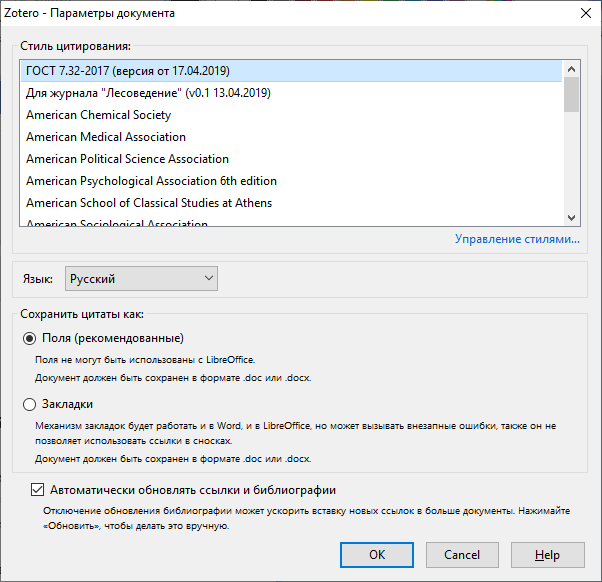
Task: Open the Управление стилями link
Action: 517,239
